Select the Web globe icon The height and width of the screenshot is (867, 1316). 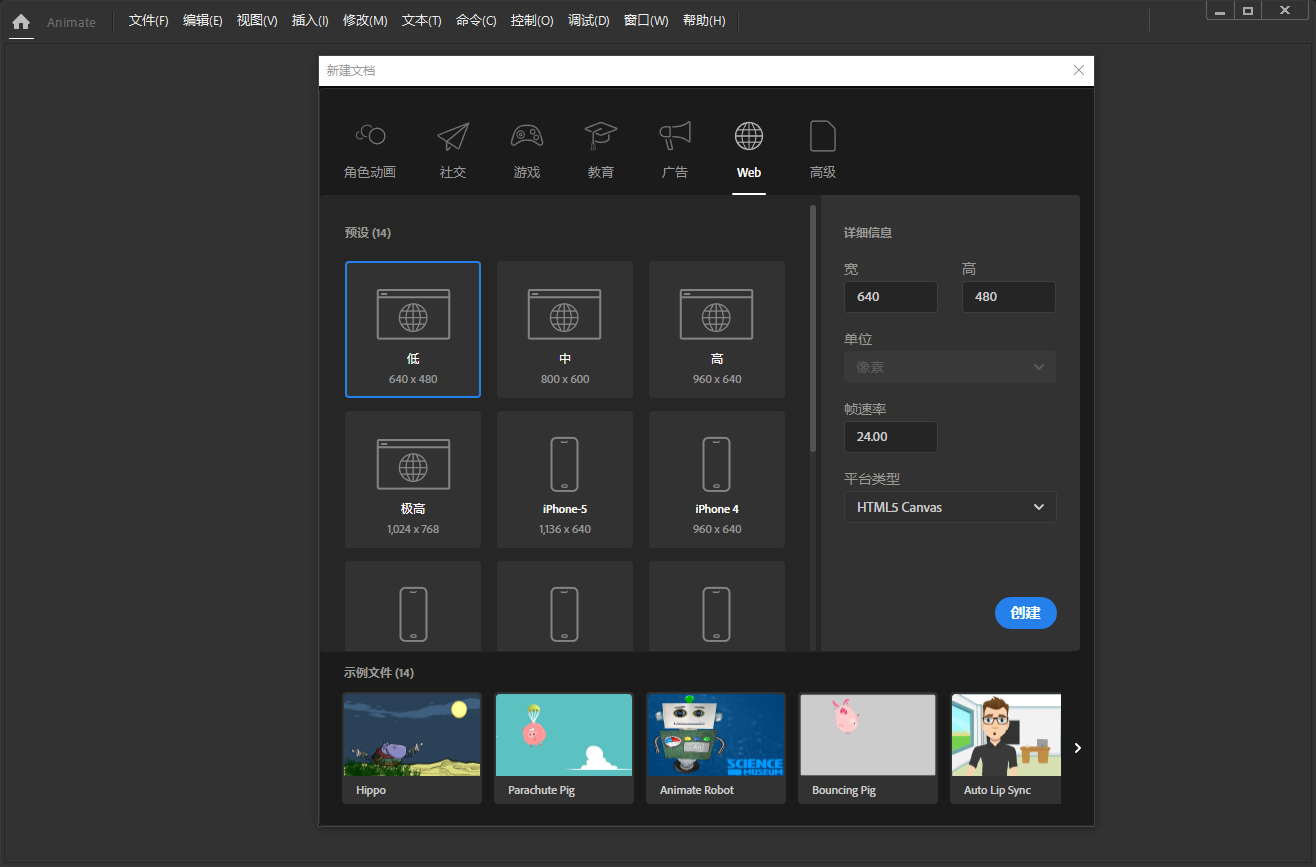click(749, 135)
